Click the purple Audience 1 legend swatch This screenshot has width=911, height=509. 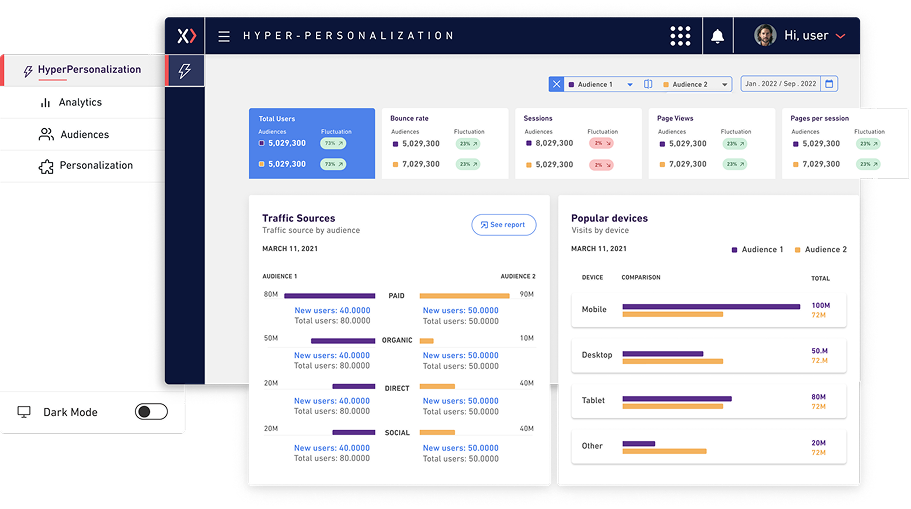coord(736,250)
